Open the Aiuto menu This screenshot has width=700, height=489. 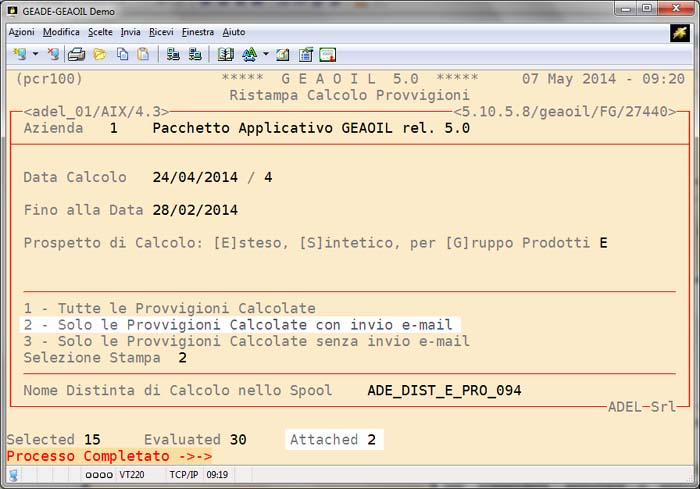[x=233, y=32]
